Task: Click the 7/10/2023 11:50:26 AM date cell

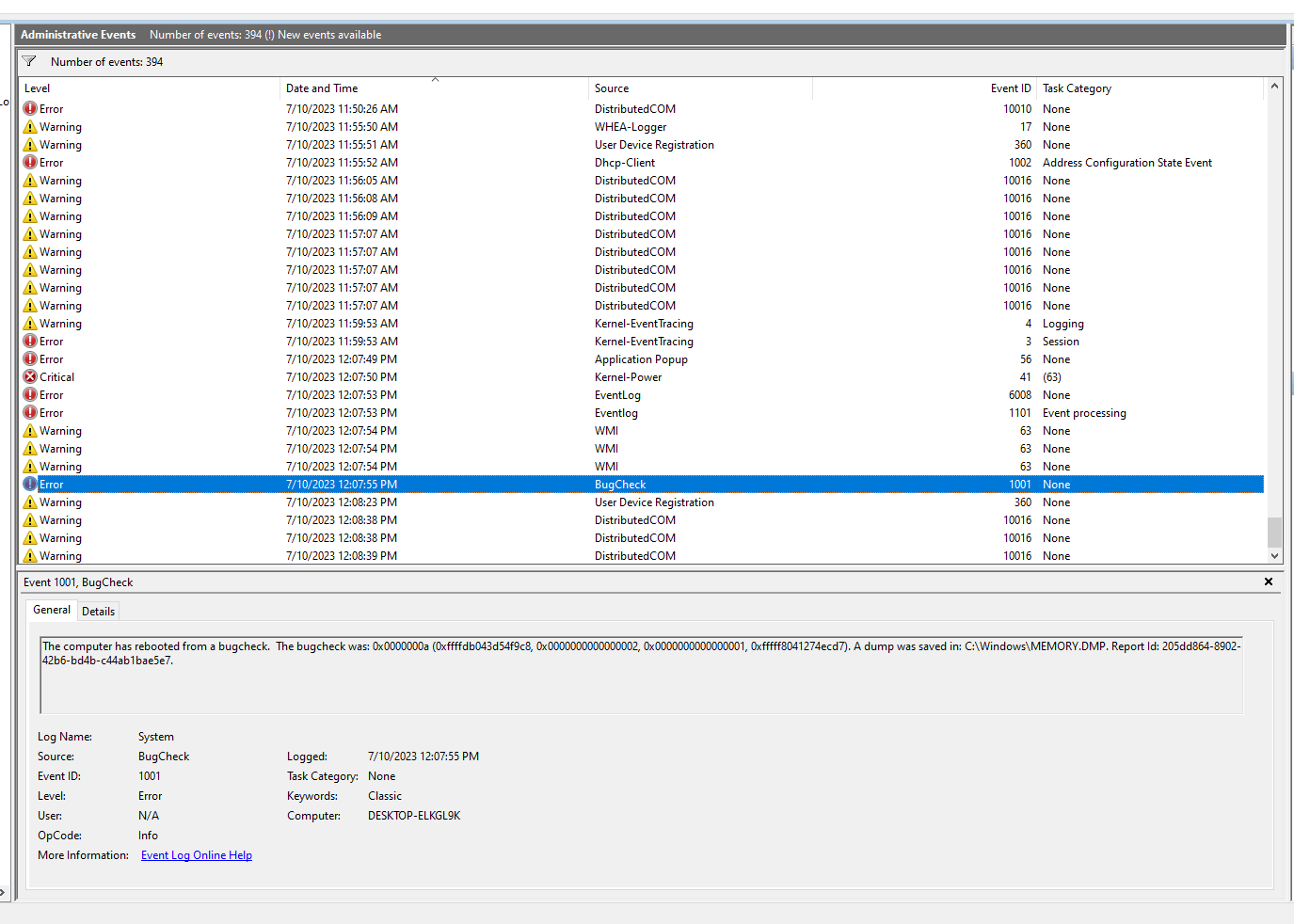Action: pyautogui.click(x=342, y=109)
